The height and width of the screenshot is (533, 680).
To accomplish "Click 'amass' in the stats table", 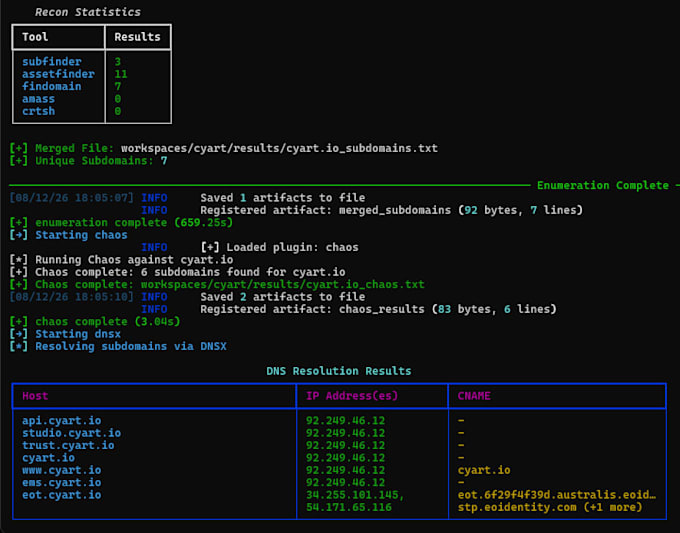I will coord(38,99).
